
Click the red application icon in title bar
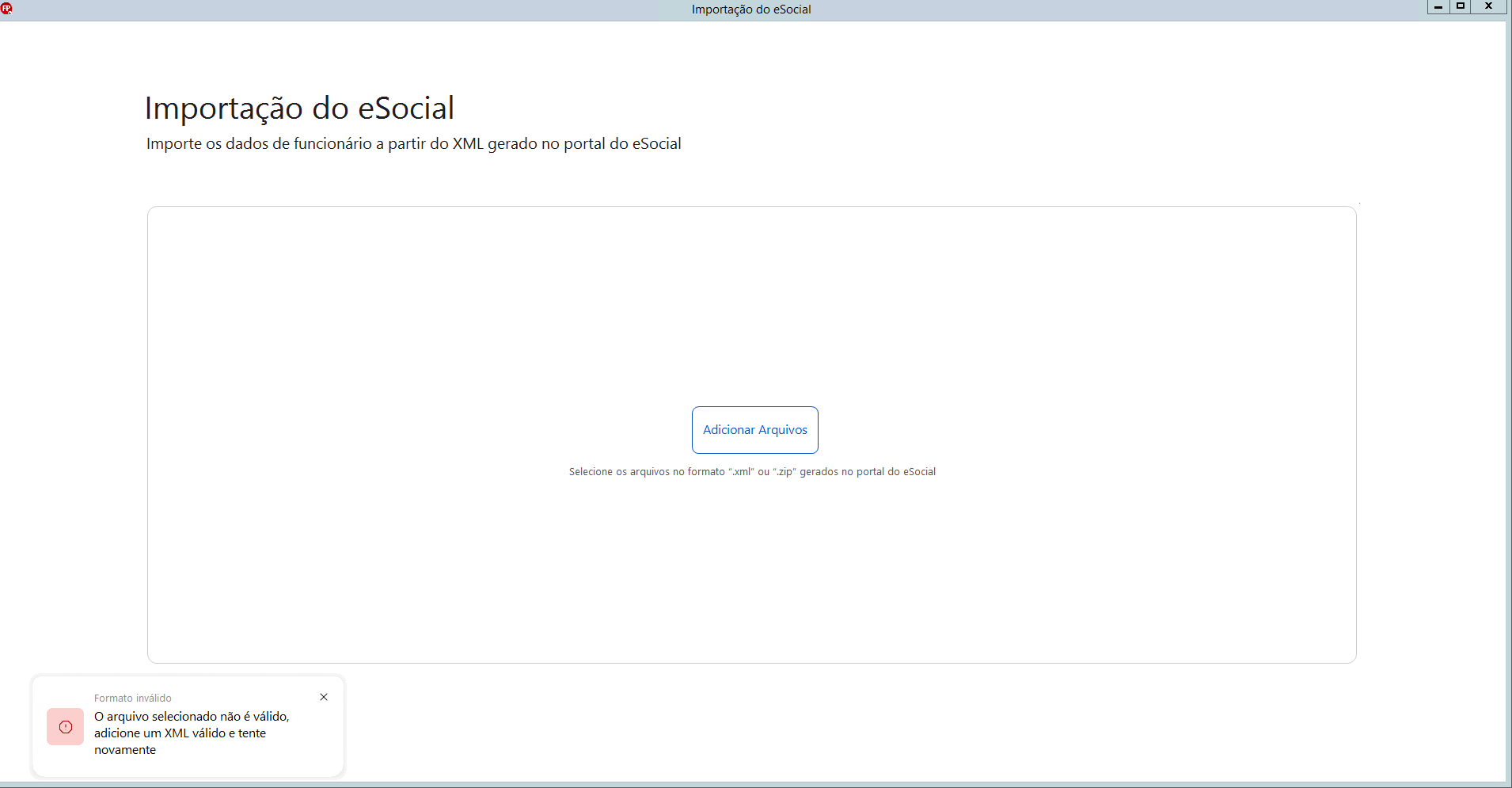6,9
